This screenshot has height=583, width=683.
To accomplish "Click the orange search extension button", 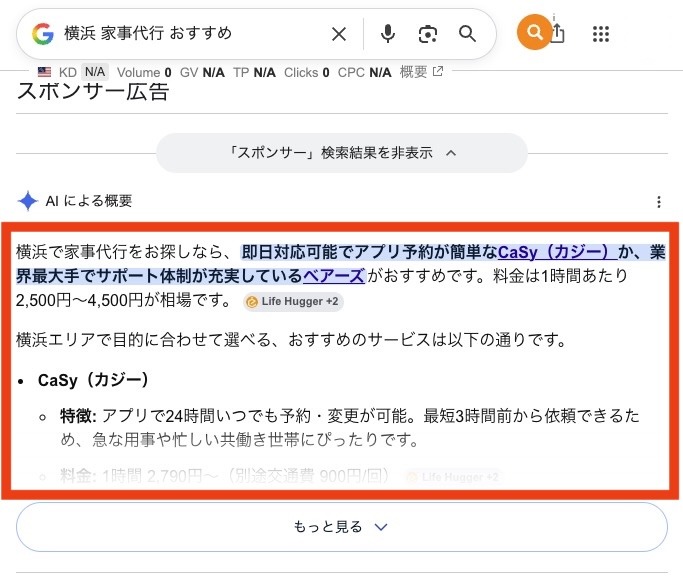I will (534, 32).
